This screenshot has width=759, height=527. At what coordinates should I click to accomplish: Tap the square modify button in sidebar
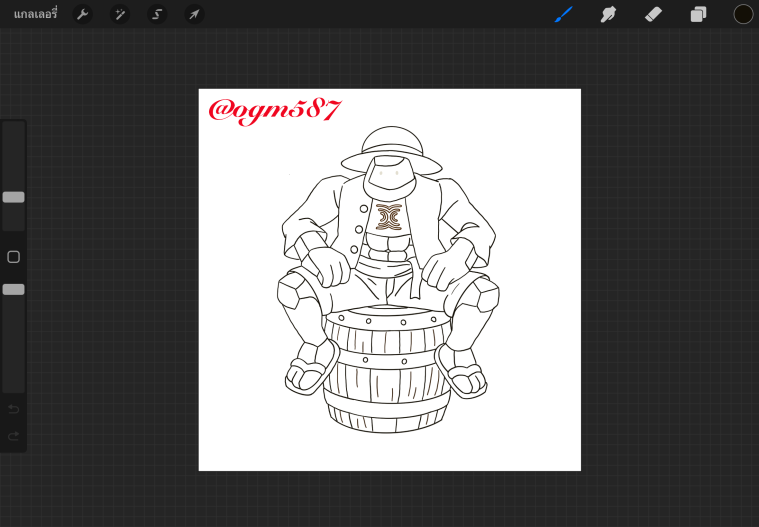[x=14, y=257]
